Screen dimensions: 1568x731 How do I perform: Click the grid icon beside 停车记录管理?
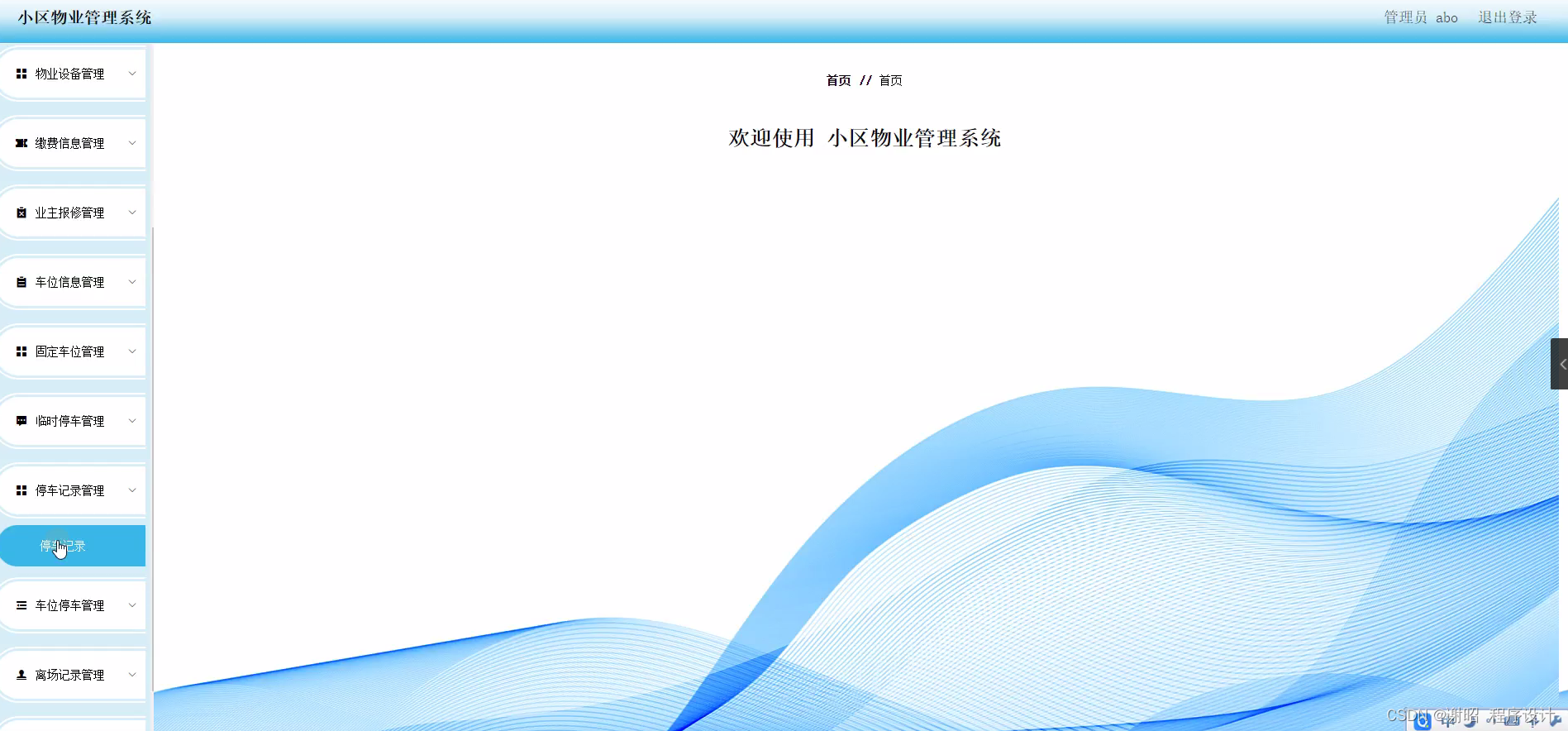pyautogui.click(x=21, y=490)
